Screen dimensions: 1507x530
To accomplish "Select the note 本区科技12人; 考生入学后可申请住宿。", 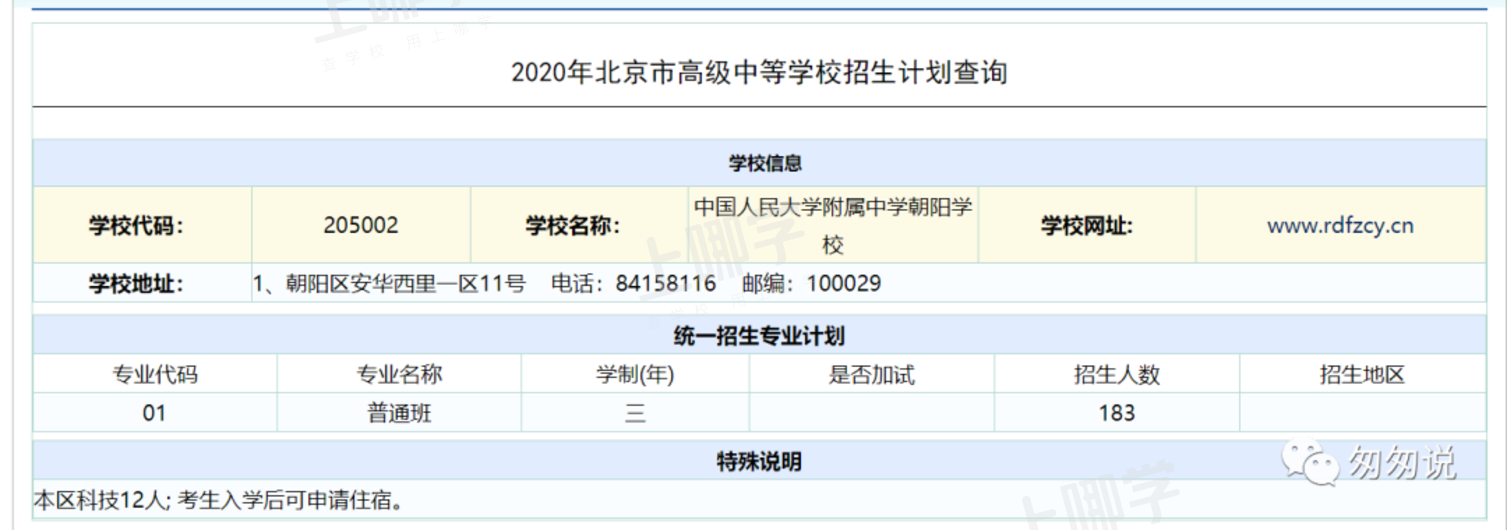I will tap(220, 498).
